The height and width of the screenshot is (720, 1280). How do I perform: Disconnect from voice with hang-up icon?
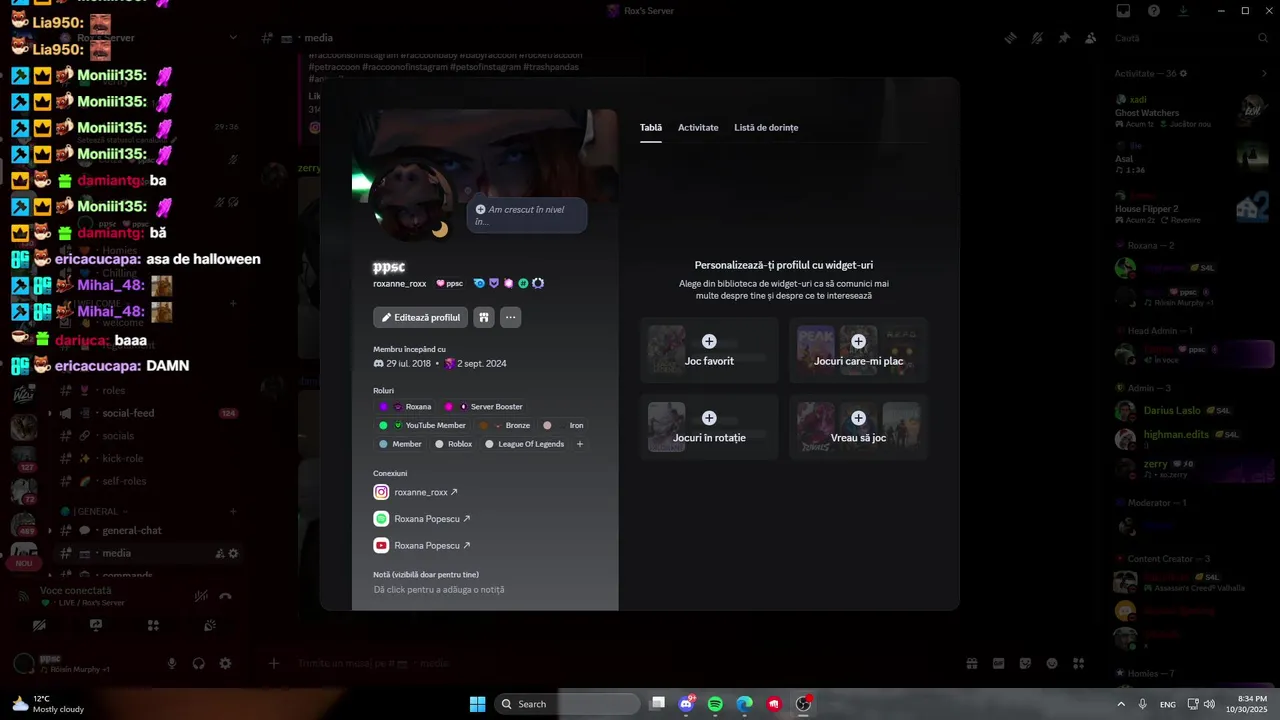(226, 596)
